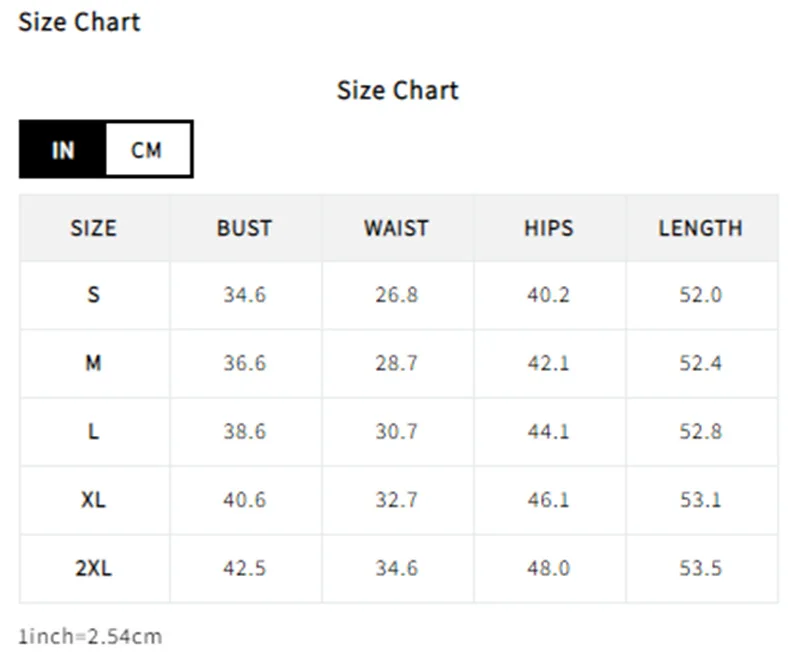This screenshot has width=800, height=657.
Task: Click the centered Size Chart title
Action: click(x=398, y=90)
